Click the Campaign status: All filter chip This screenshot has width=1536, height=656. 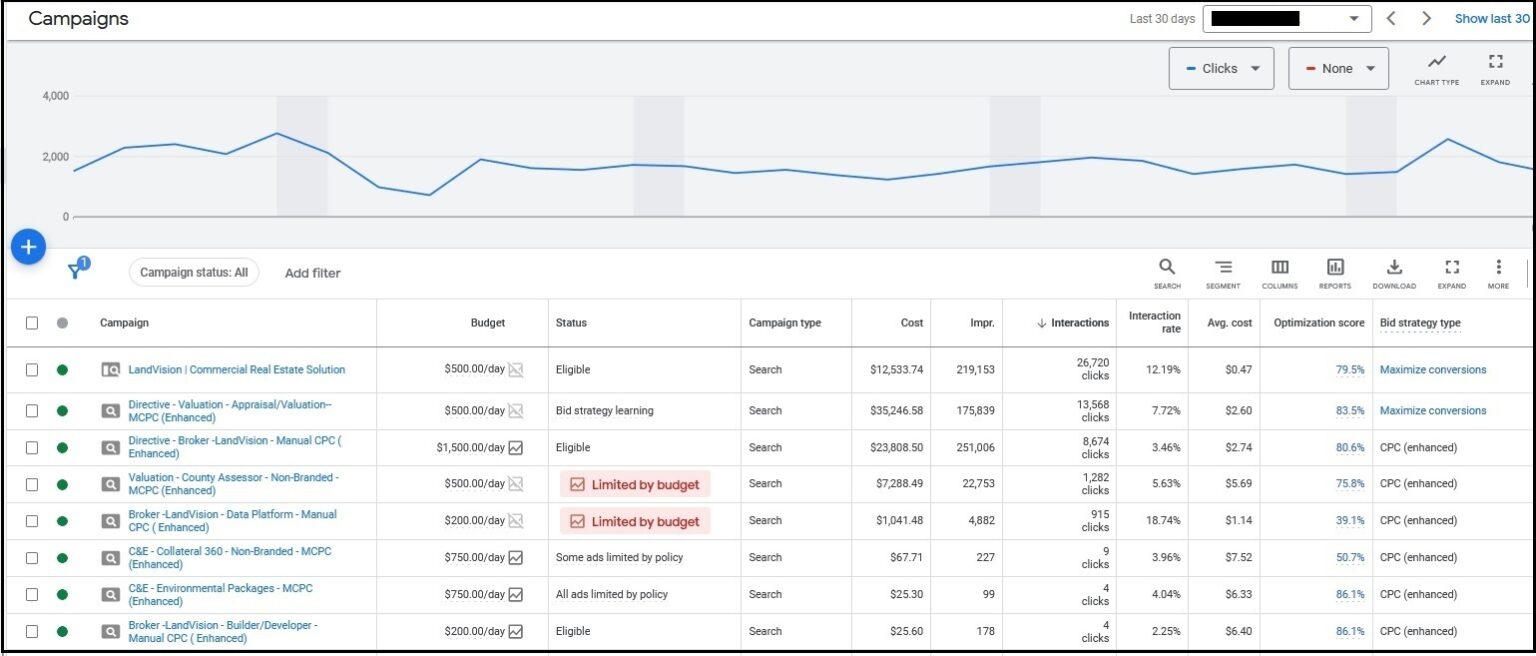(194, 273)
